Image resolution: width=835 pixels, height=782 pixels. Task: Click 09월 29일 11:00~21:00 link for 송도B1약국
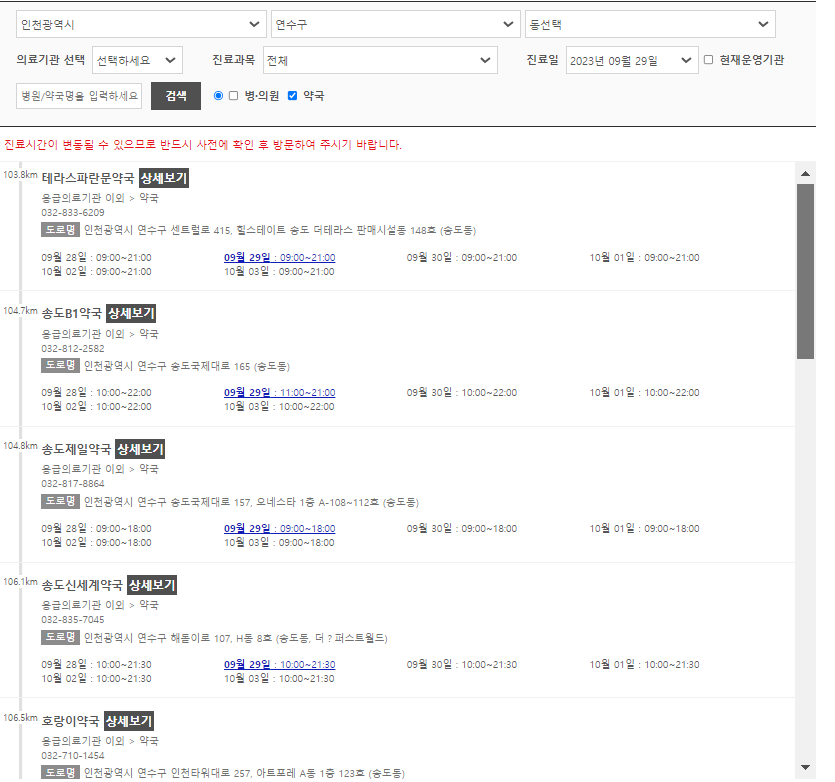280,393
